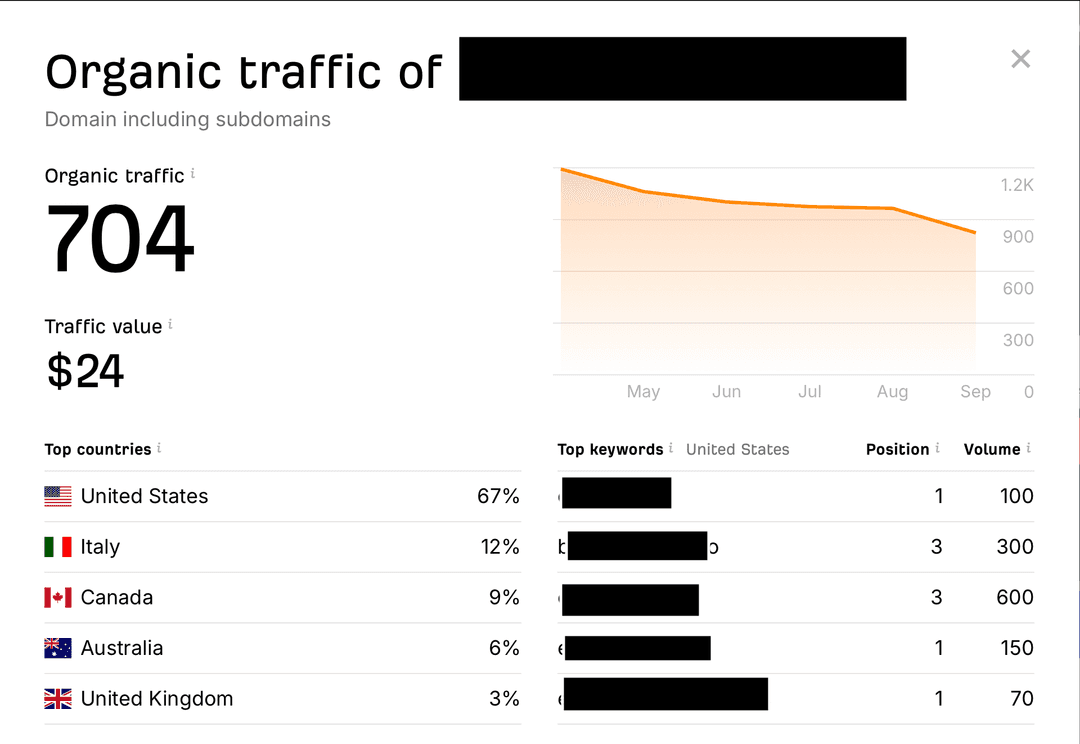Click the Italy flag icon
Viewport: 1080px width, 744px height.
(x=58, y=547)
